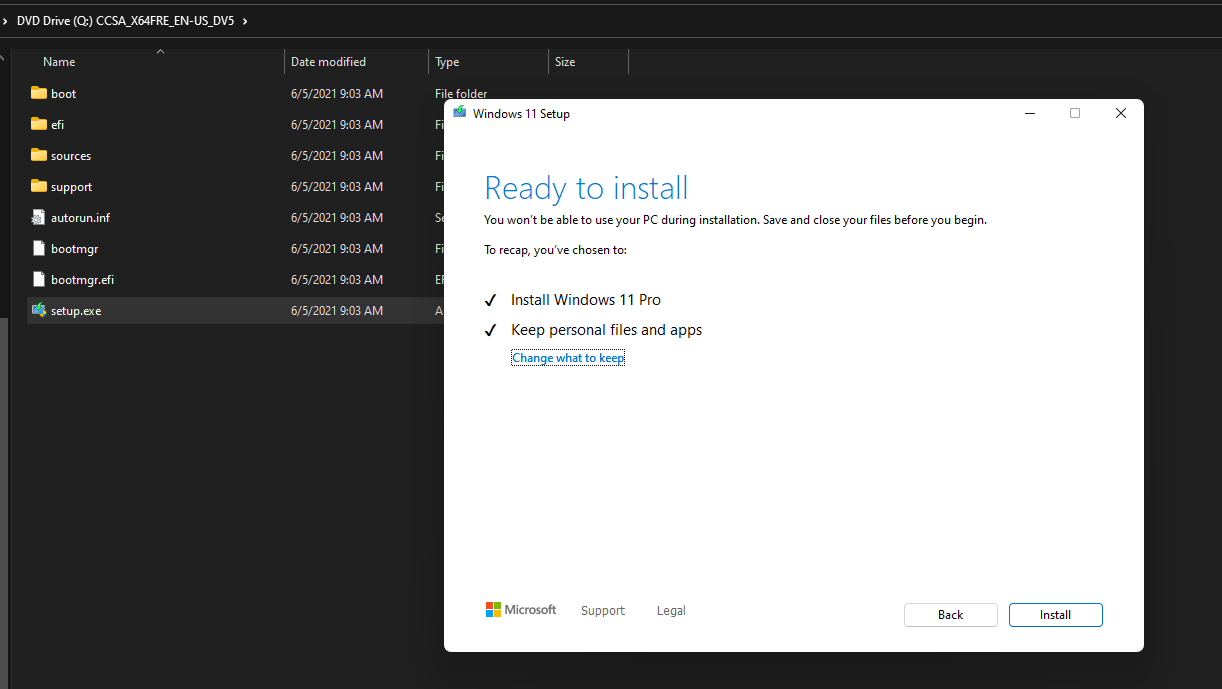Open the Change what to keep link
Viewport: 1222px width, 689px height.
pyautogui.click(x=568, y=358)
